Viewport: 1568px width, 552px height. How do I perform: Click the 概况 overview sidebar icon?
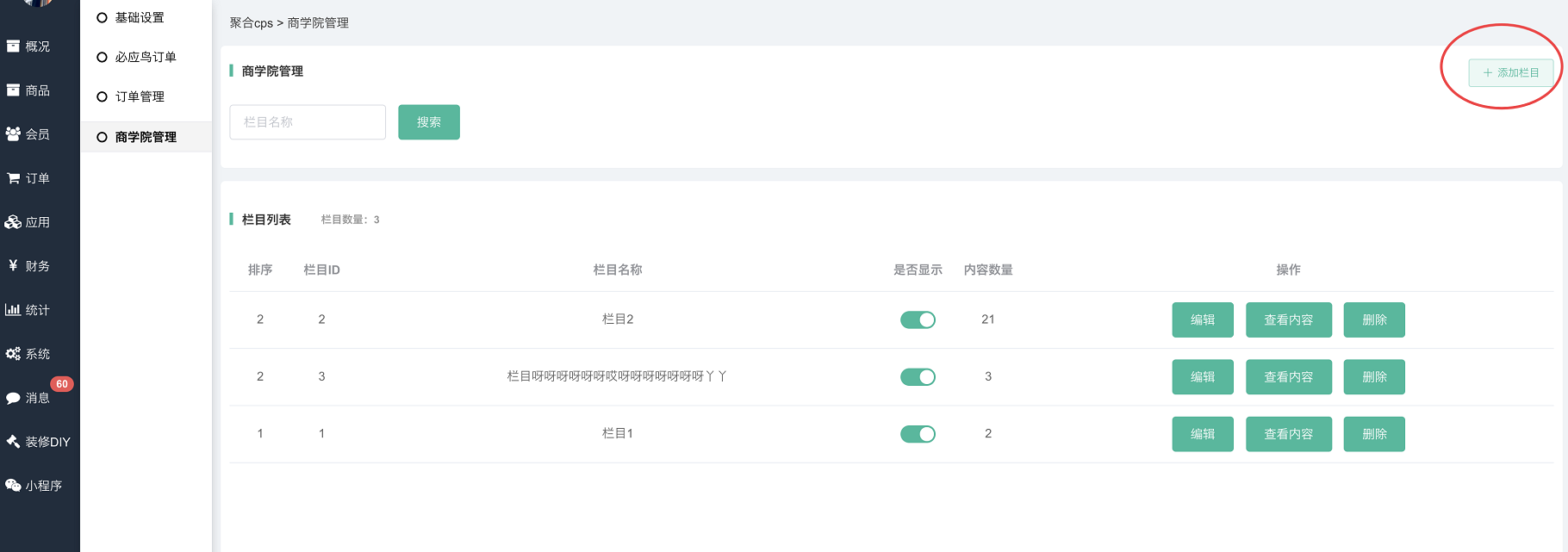pos(13,47)
